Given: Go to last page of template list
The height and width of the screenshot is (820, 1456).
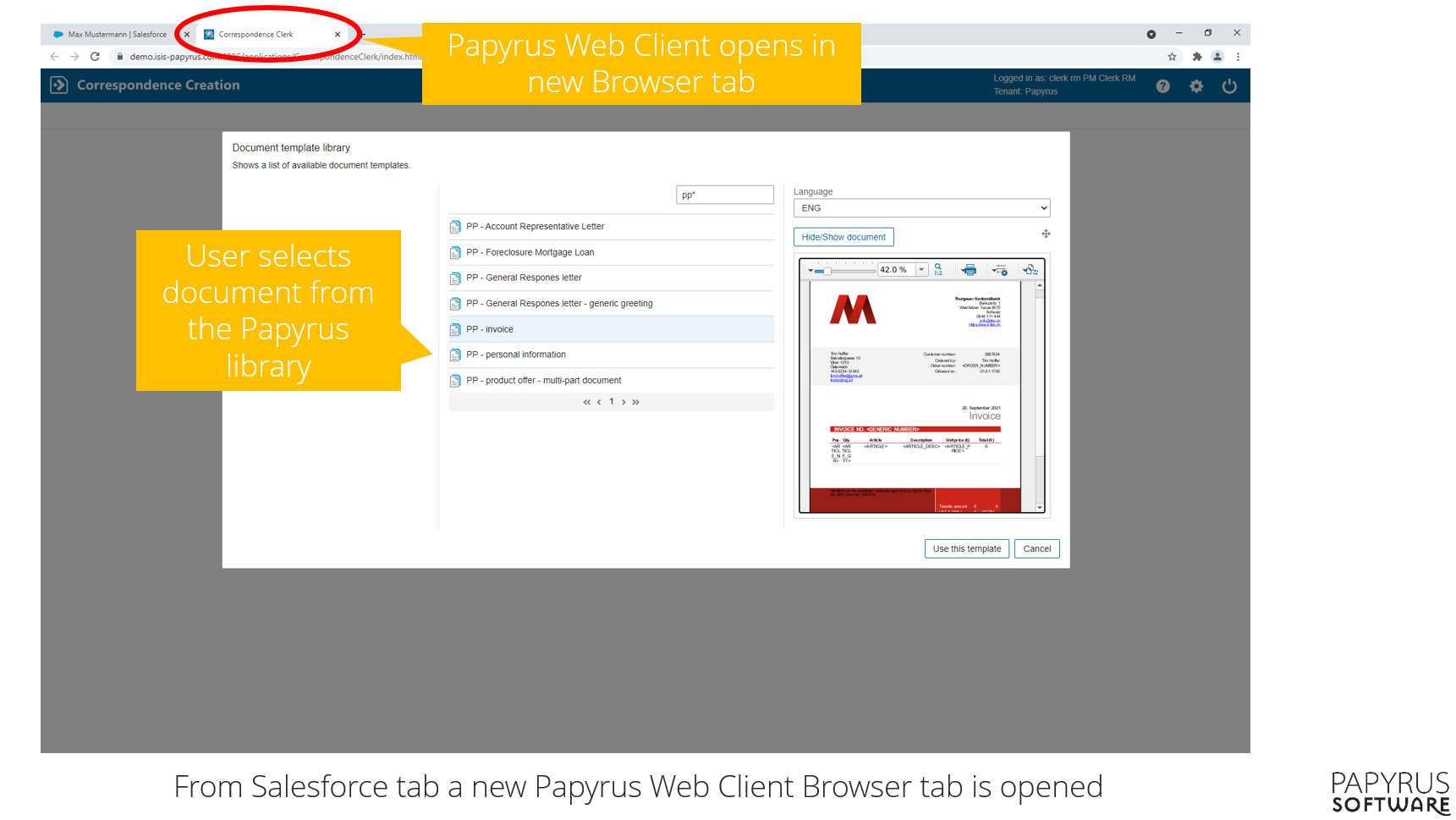Looking at the screenshot, I should point(635,402).
